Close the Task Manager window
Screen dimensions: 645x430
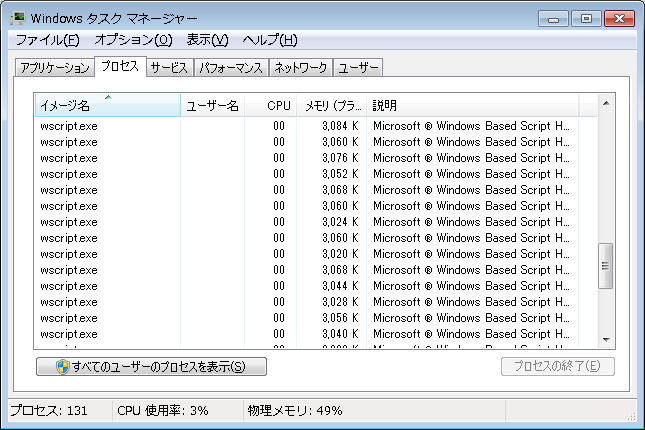tap(619, 19)
